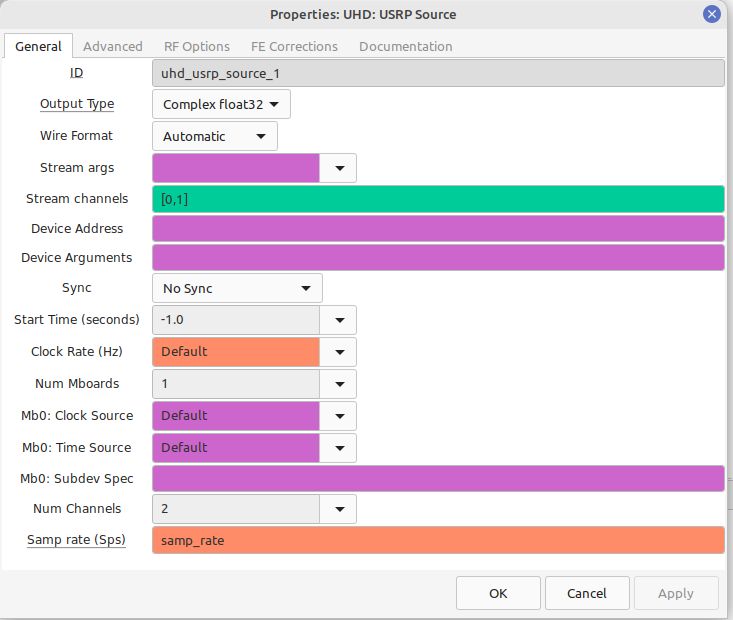Switch to the FE Corrections tab
This screenshot has width=733, height=620.
294,46
